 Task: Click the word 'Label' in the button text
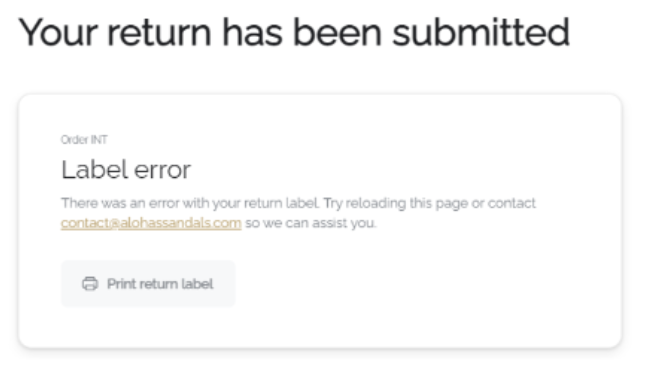[197, 284]
